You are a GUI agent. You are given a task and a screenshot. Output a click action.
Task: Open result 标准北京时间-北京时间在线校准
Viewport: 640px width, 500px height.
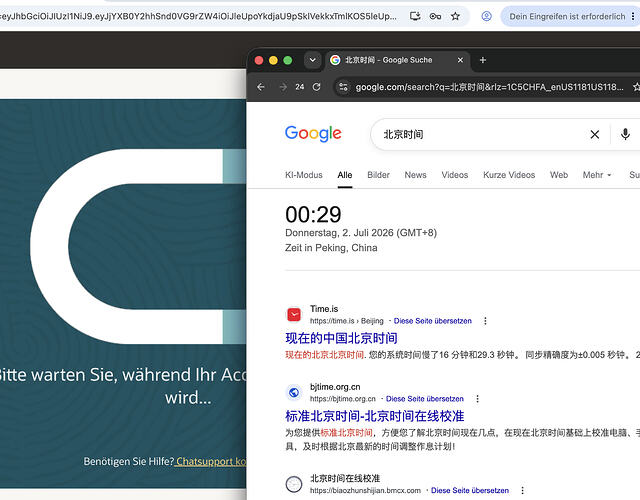pos(375,416)
